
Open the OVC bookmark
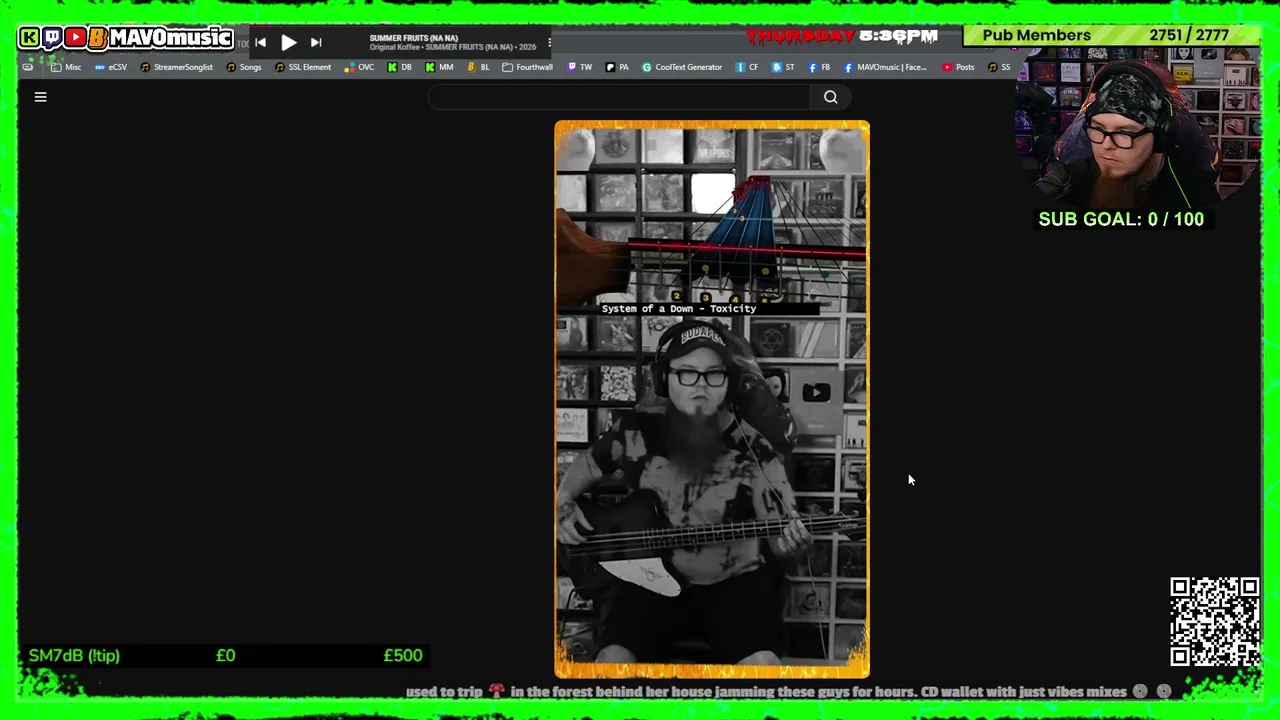(x=359, y=67)
